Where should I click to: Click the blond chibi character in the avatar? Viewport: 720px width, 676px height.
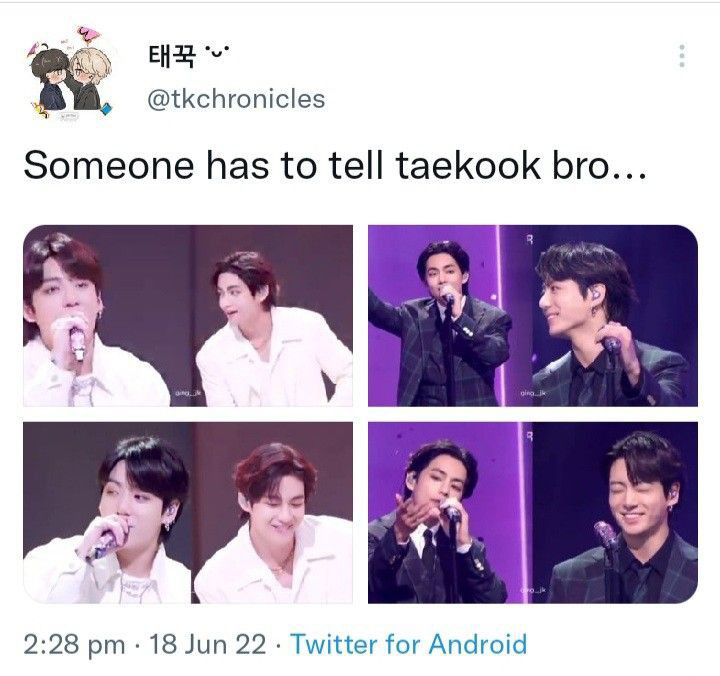coord(91,77)
